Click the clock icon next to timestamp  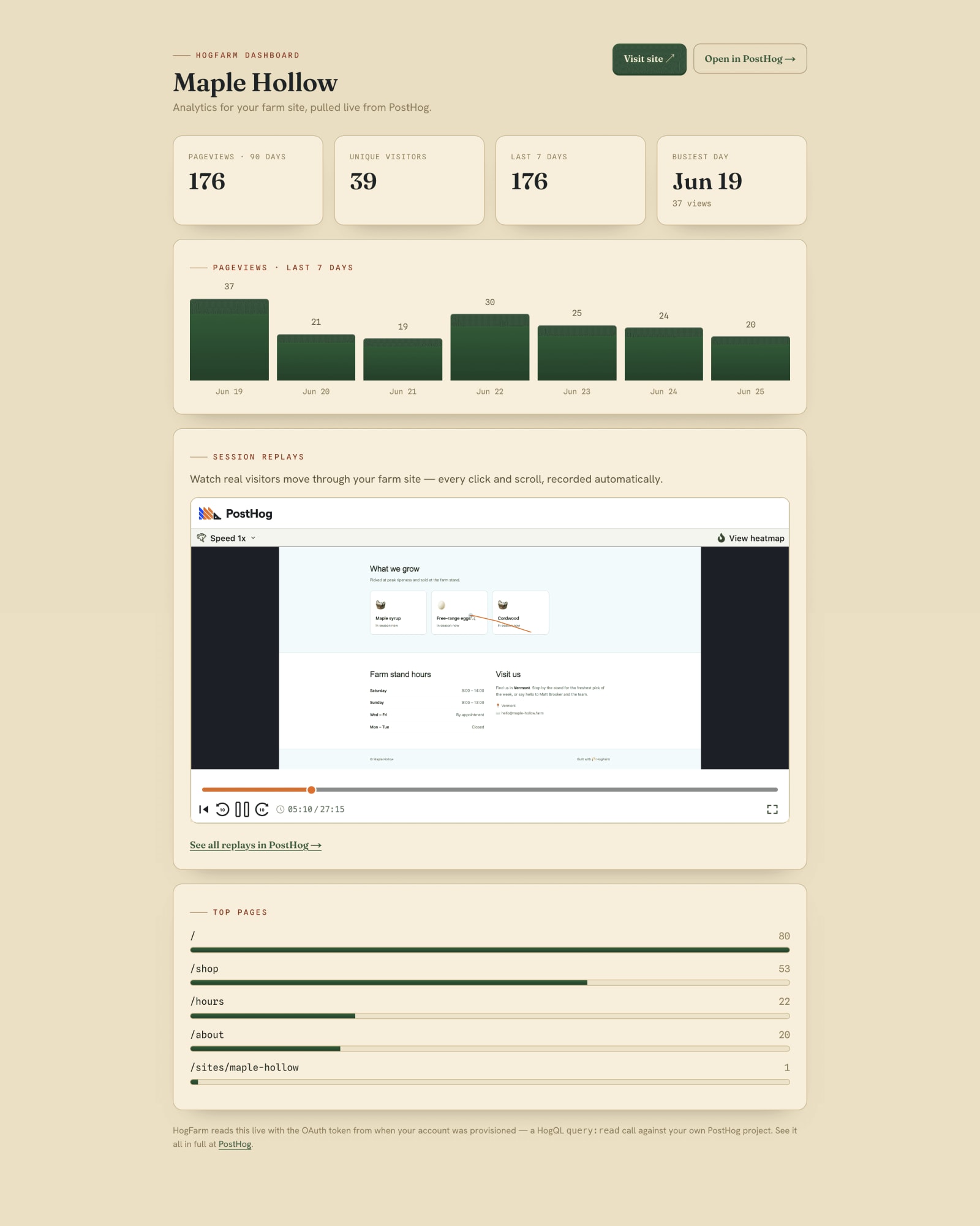281,809
